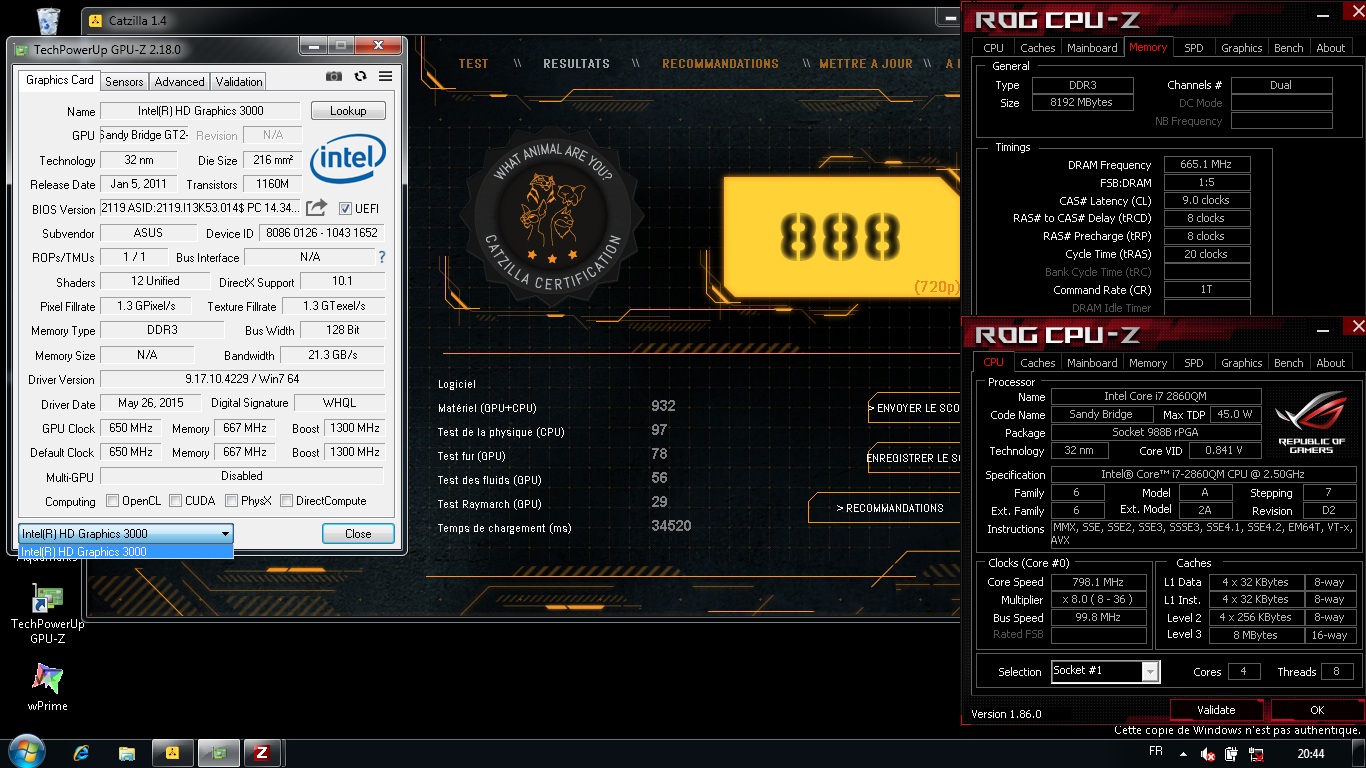Click the Intel logo in GPU-Z
This screenshot has height=768, width=1366.
pos(347,160)
